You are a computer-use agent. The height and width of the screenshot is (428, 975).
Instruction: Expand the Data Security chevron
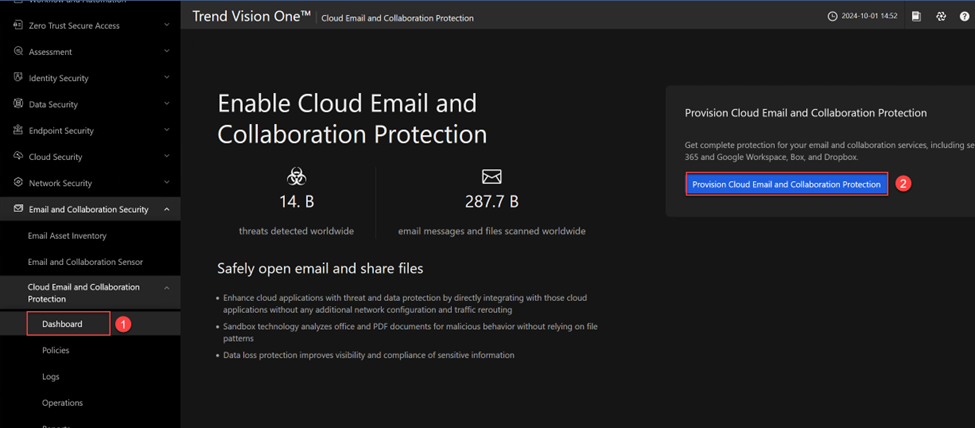point(167,103)
